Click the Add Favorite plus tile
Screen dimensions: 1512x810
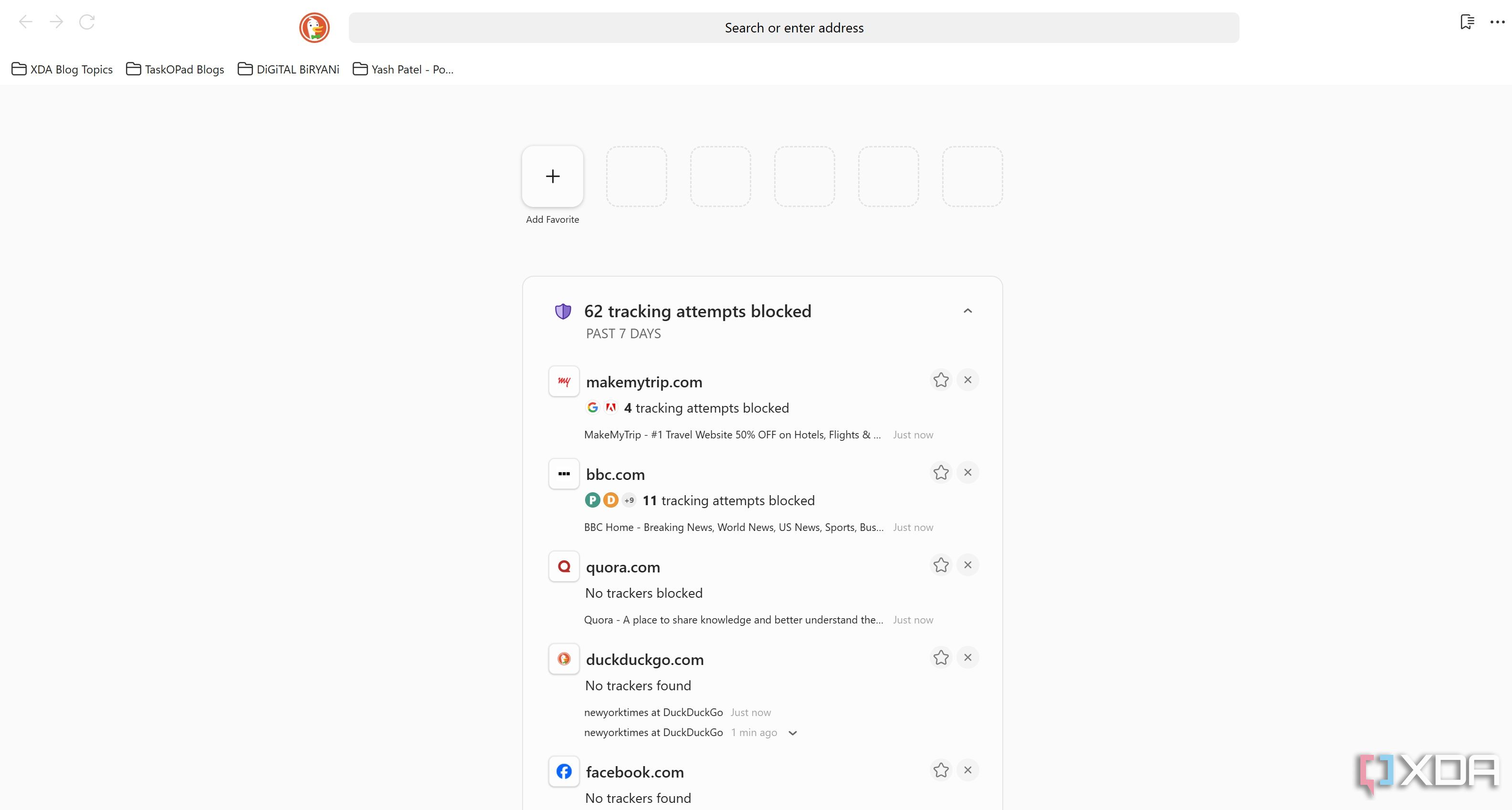(x=552, y=177)
